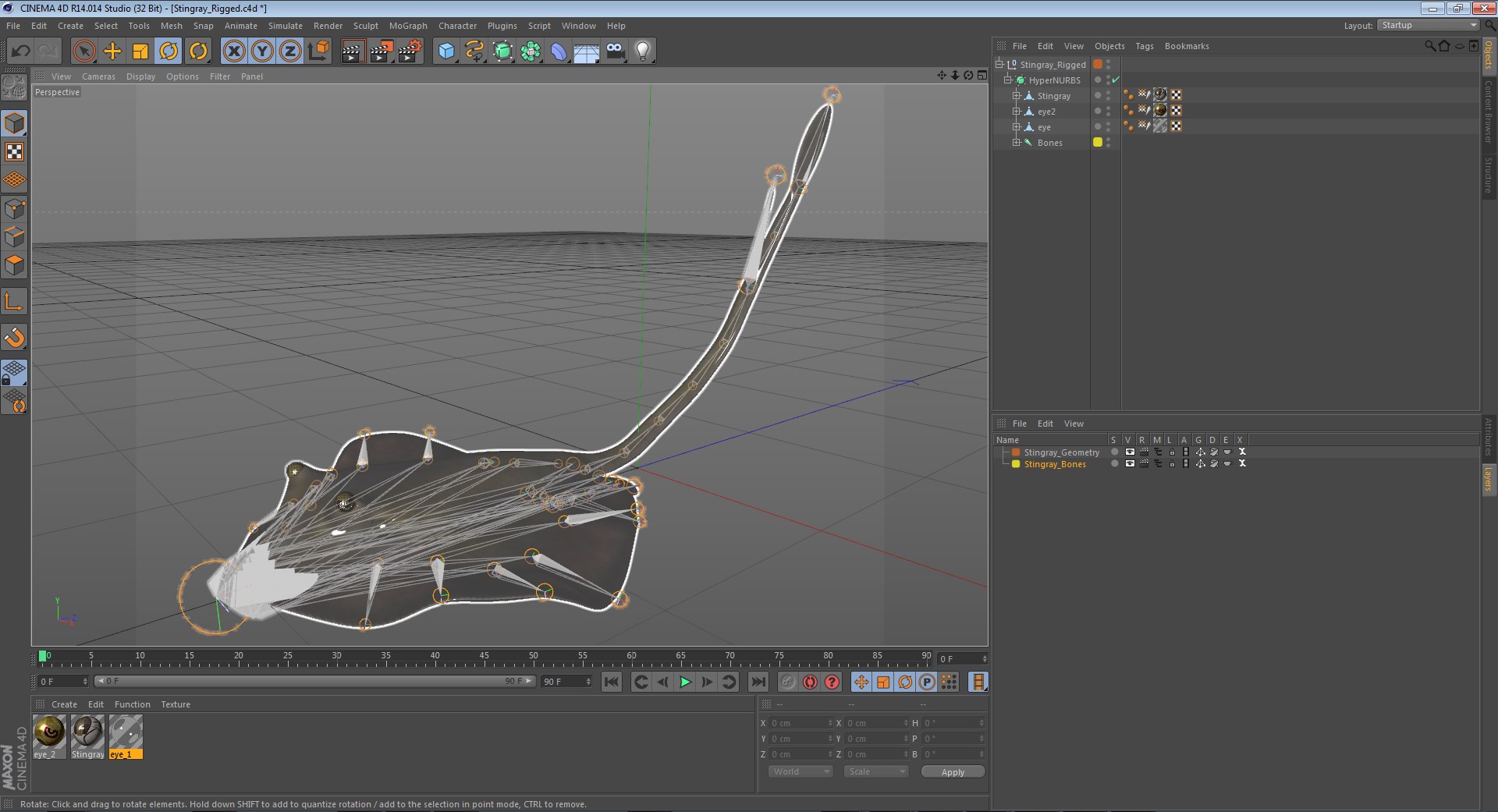Image resolution: width=1498 pixels, height=812 pixels.
Task: Expand the eye object node
Action: (x=1016, y=126)
